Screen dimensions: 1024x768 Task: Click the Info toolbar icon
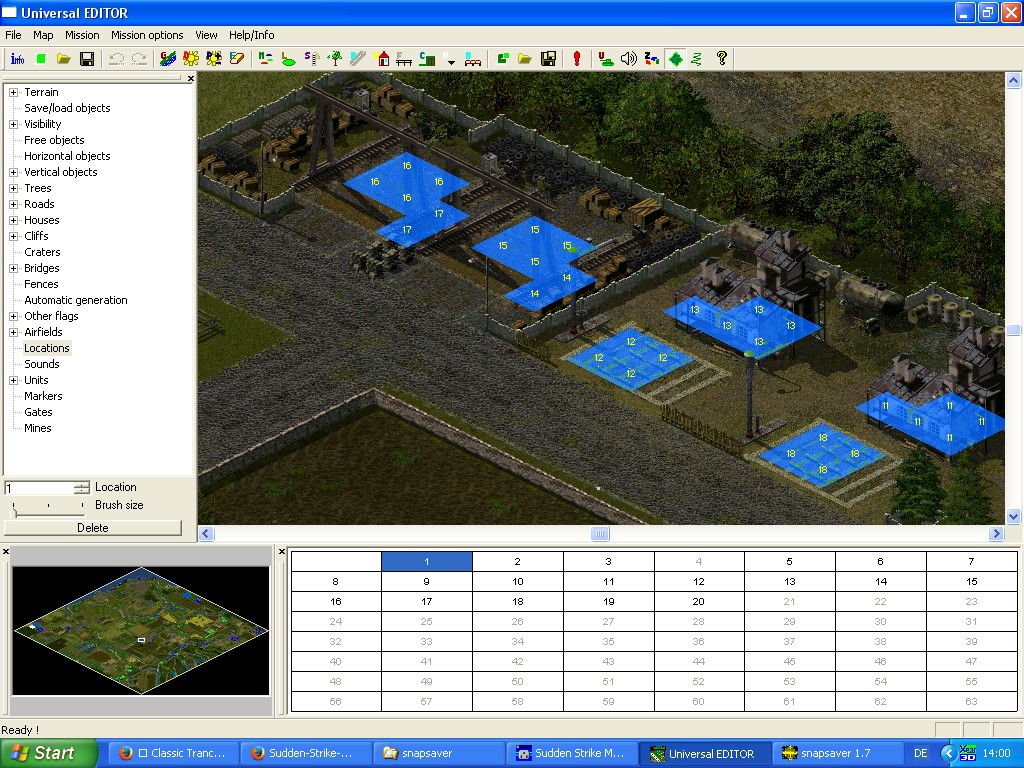17,59
